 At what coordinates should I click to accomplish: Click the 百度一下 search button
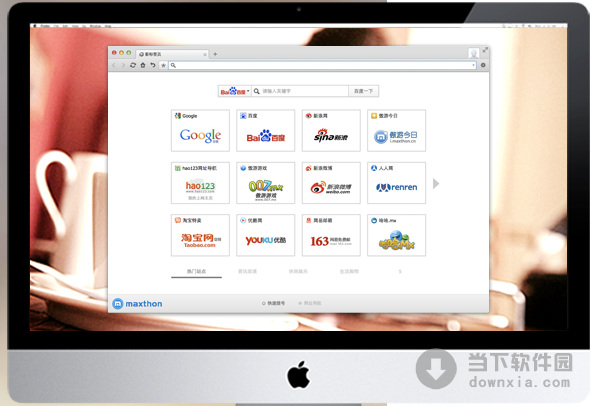(363, 91)
